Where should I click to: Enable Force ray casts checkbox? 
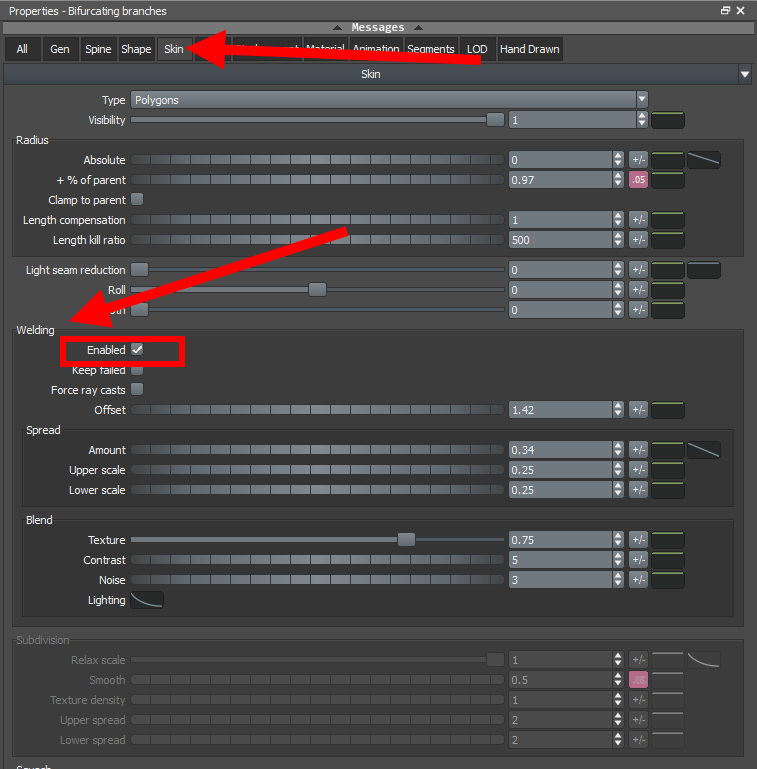[137, 390]
